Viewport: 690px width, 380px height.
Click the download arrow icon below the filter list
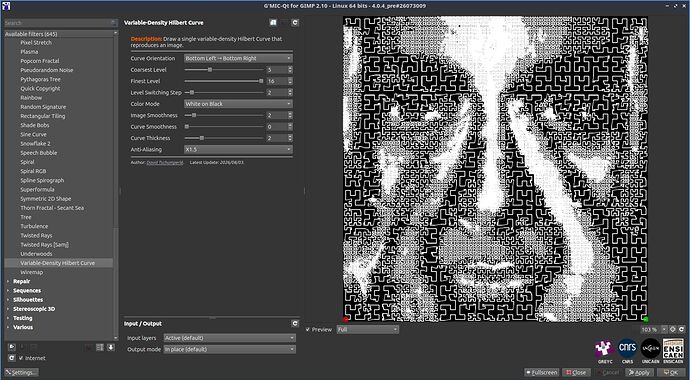point(110,347)
